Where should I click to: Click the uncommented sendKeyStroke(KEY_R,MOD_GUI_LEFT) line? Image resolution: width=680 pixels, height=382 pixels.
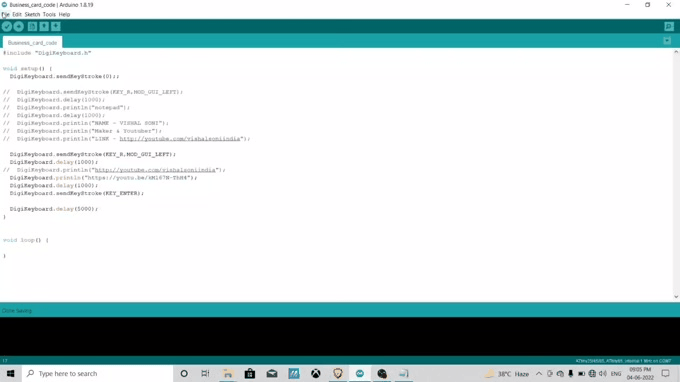coord(93,154)
